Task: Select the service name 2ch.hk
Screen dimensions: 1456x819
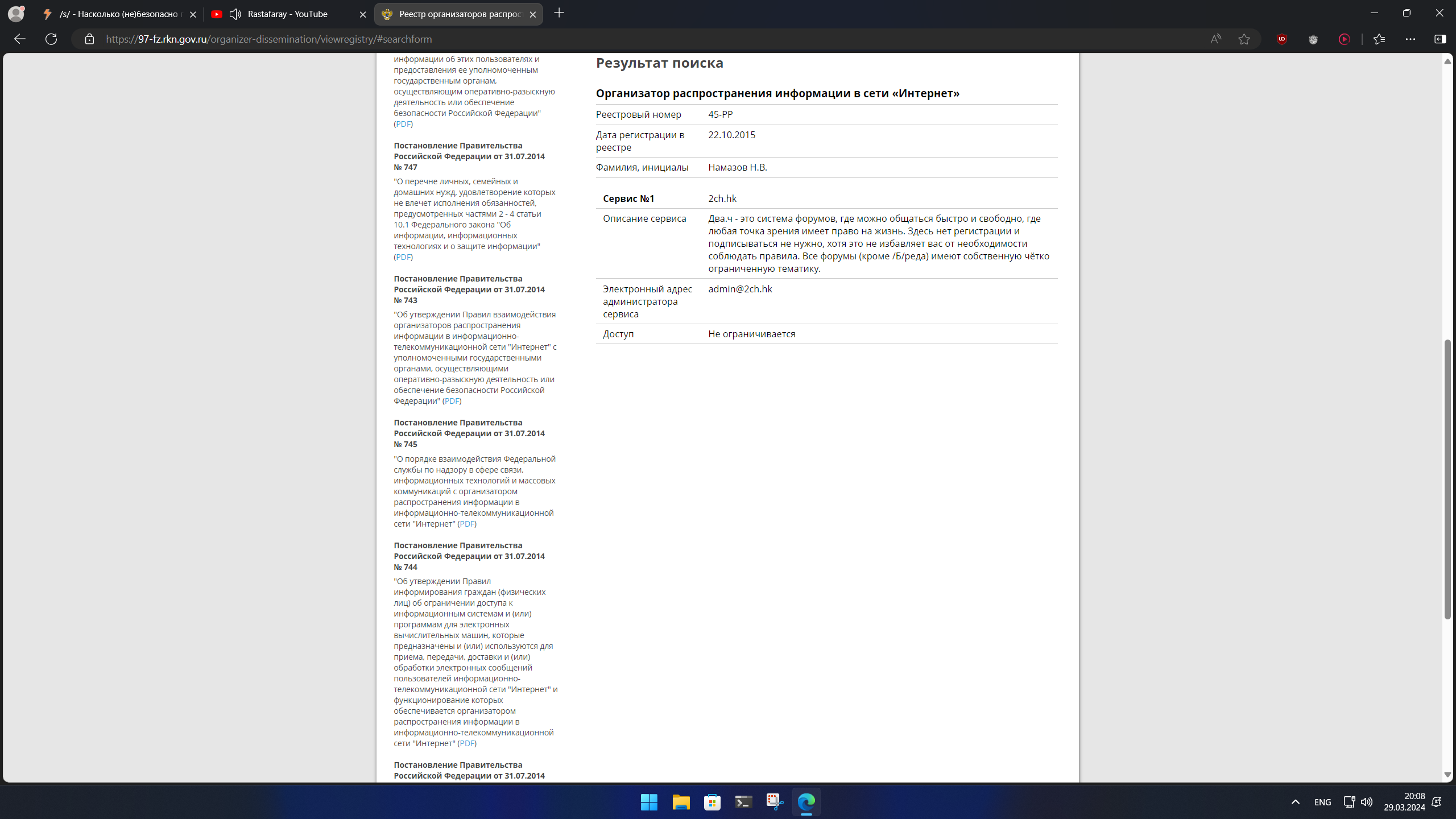Action: pos(722,198)
